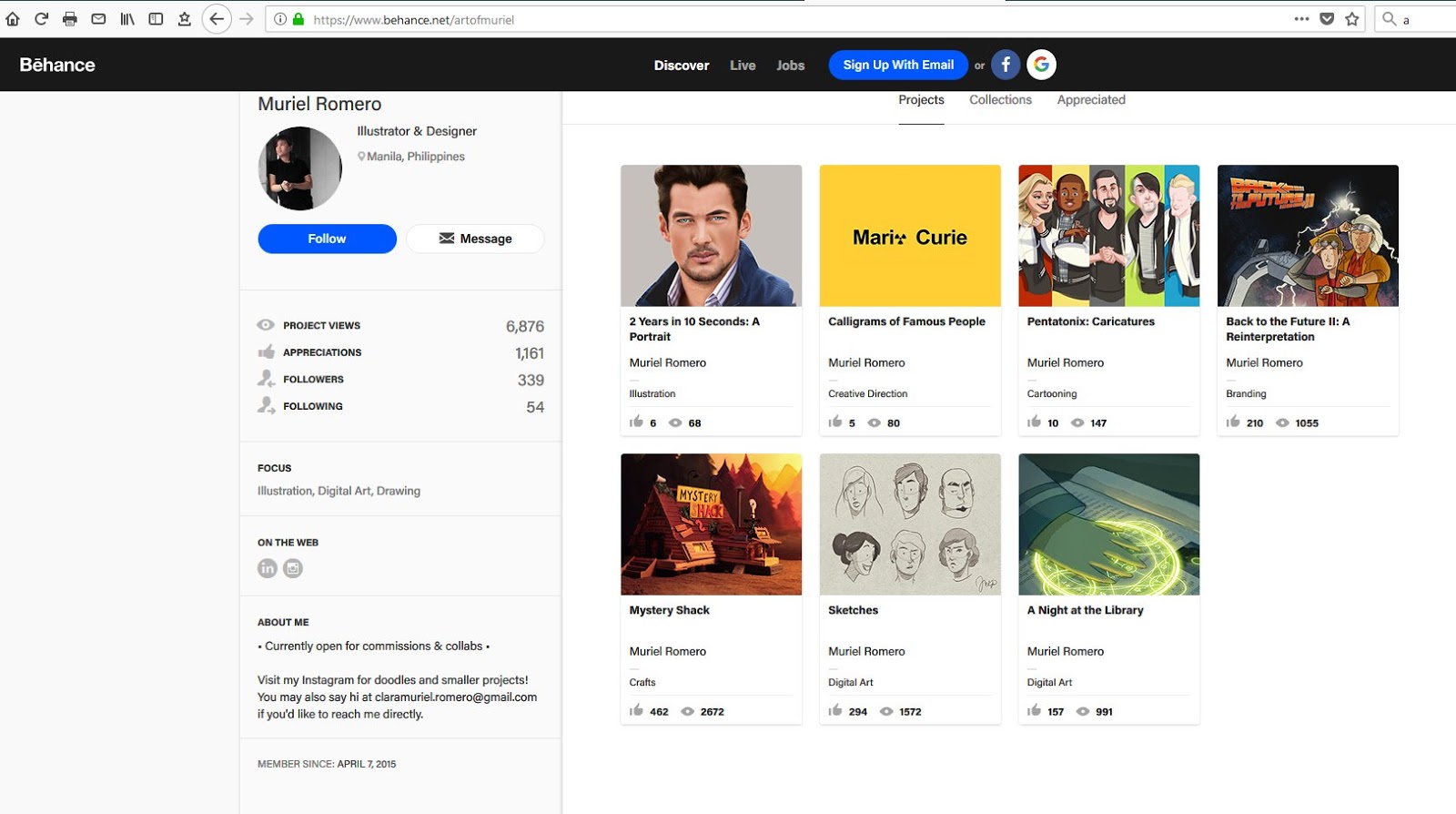Click the green padlock security icon
The width and height of the screenshot is (1456, 814).
coord(298,19)
